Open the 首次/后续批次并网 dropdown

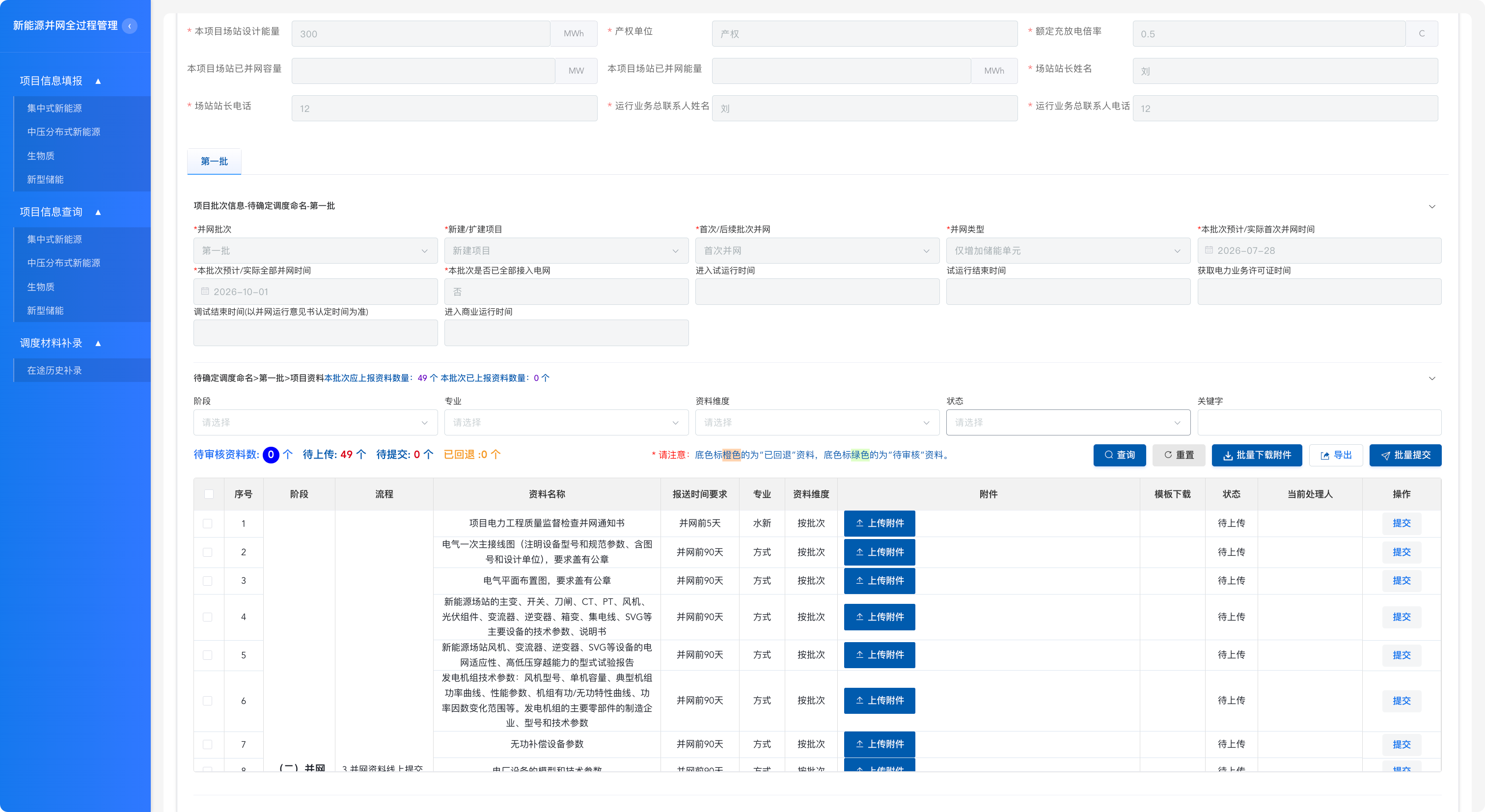click(x=818, y=251)
